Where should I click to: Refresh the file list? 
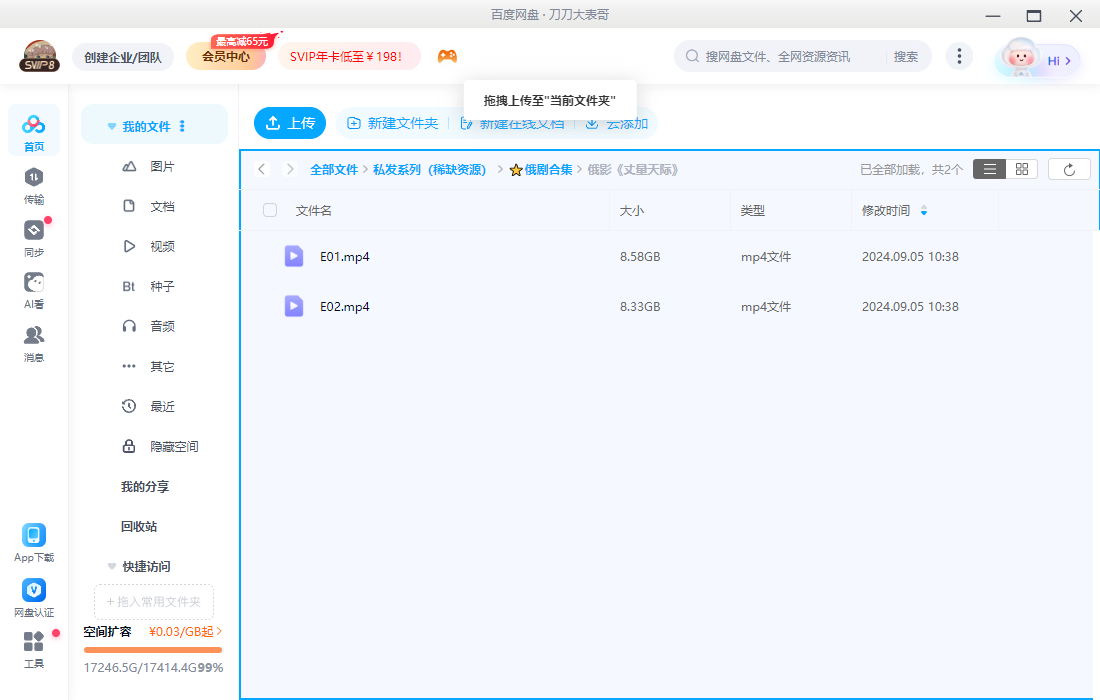1069,169
